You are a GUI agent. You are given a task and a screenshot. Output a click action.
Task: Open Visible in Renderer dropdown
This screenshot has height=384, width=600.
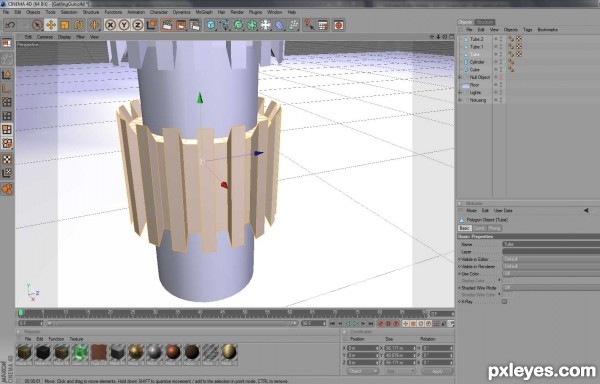[551, 266]
